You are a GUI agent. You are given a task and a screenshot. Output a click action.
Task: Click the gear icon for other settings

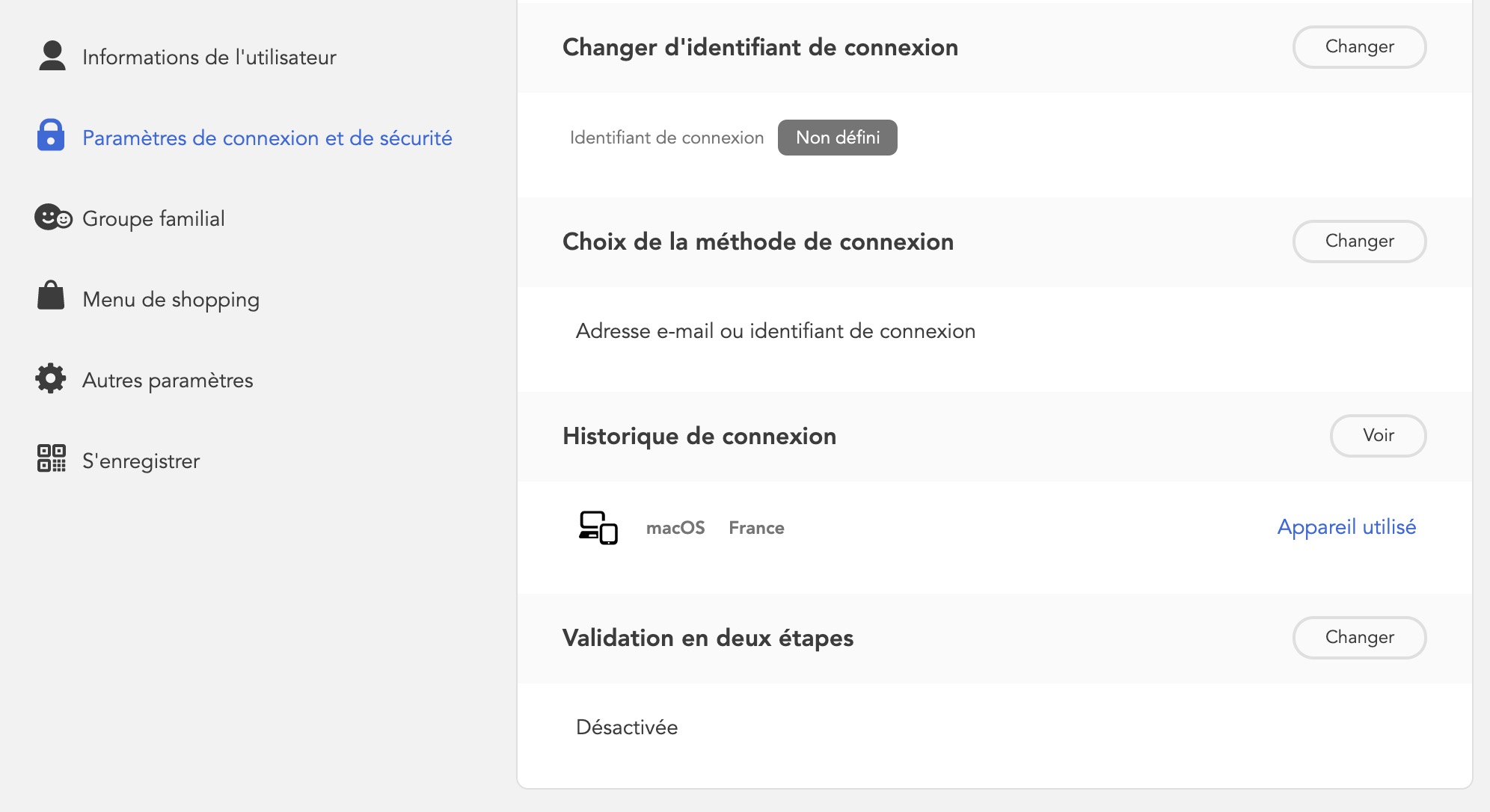[x=51, y=378]
